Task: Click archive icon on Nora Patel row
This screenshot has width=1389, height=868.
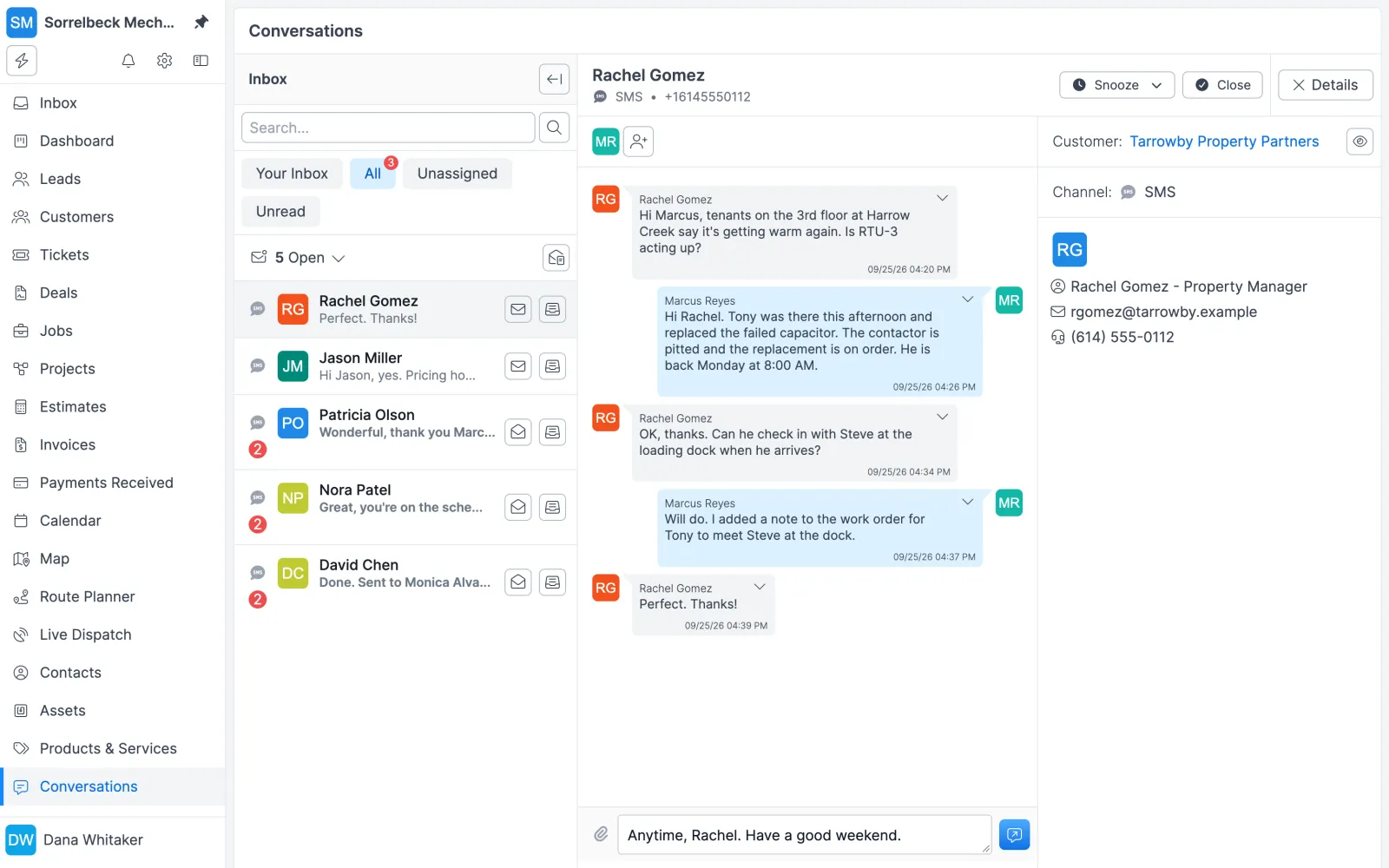Action: (x=552, y=507)
